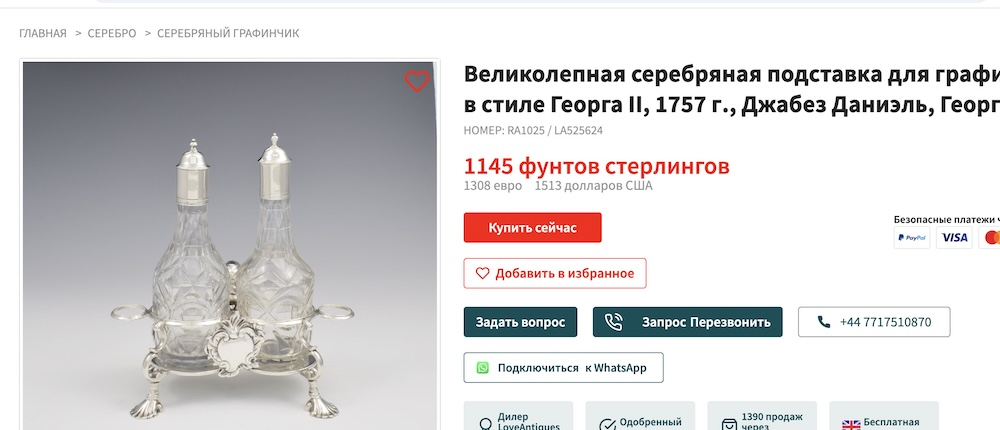This screenshot has width=1000, height=430.
Task: Click the Купить сейчас button
Action: click(533, 228)
